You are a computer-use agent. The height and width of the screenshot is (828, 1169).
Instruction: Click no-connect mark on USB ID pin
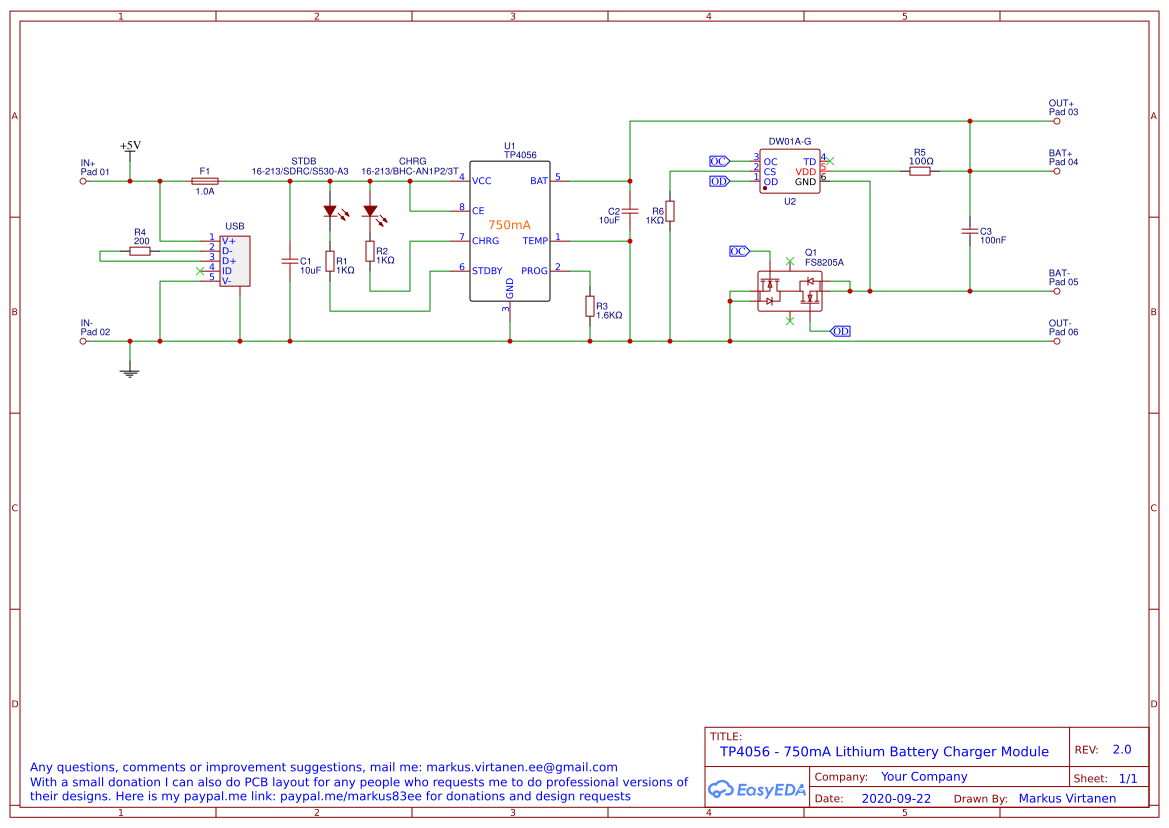(200, 271)
